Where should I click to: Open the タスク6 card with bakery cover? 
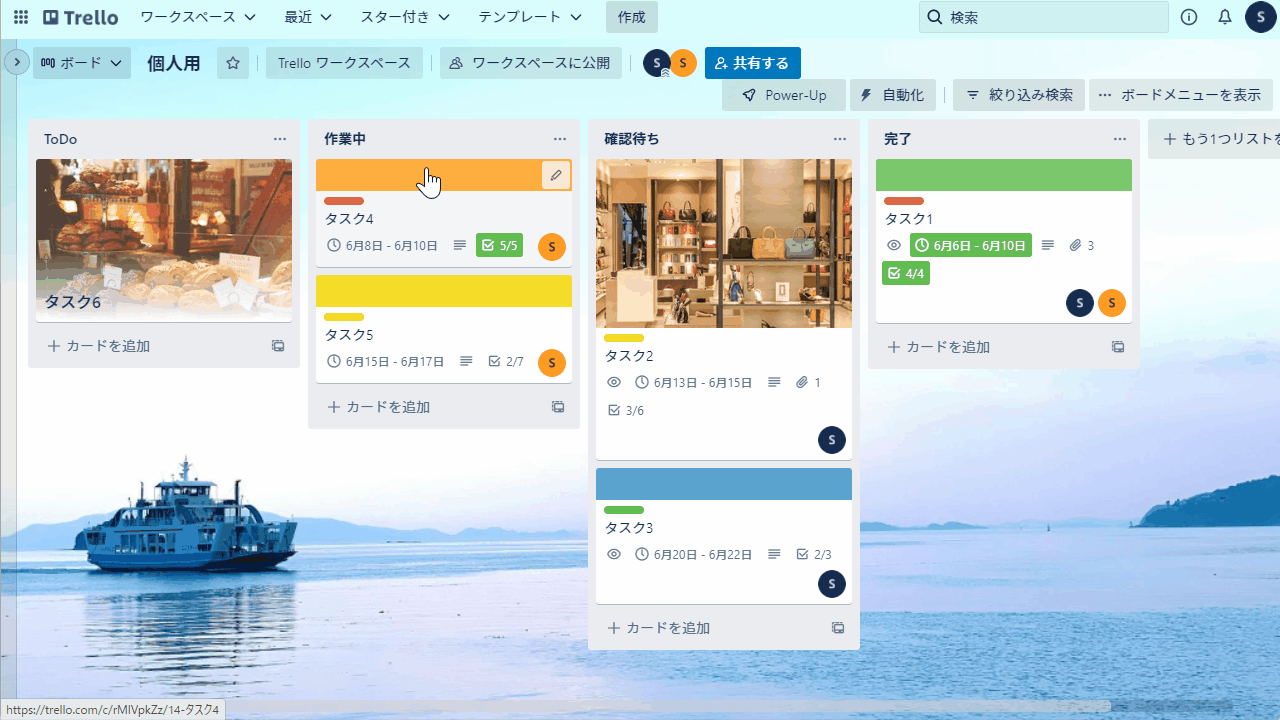tap(164, 240)
